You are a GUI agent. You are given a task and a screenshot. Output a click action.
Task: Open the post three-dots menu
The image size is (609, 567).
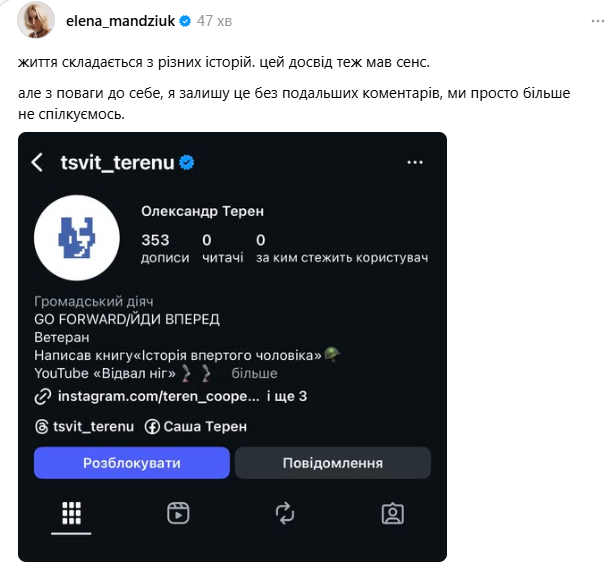[585, 21]
